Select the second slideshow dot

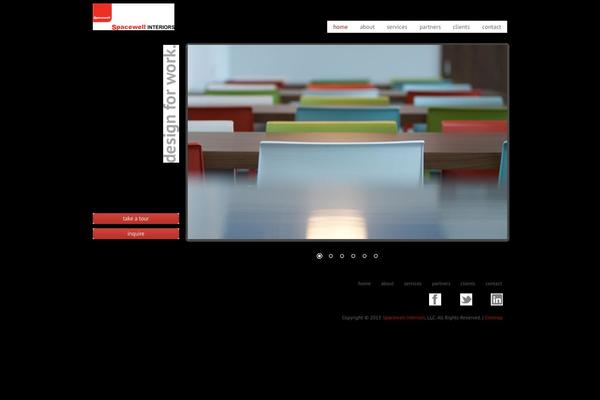[x=331, y=256]
